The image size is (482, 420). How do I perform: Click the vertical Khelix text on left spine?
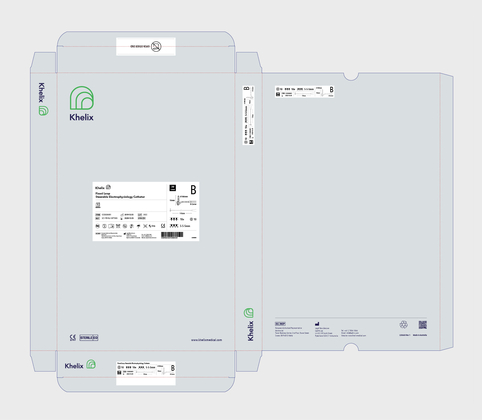[x=41, y=92]
